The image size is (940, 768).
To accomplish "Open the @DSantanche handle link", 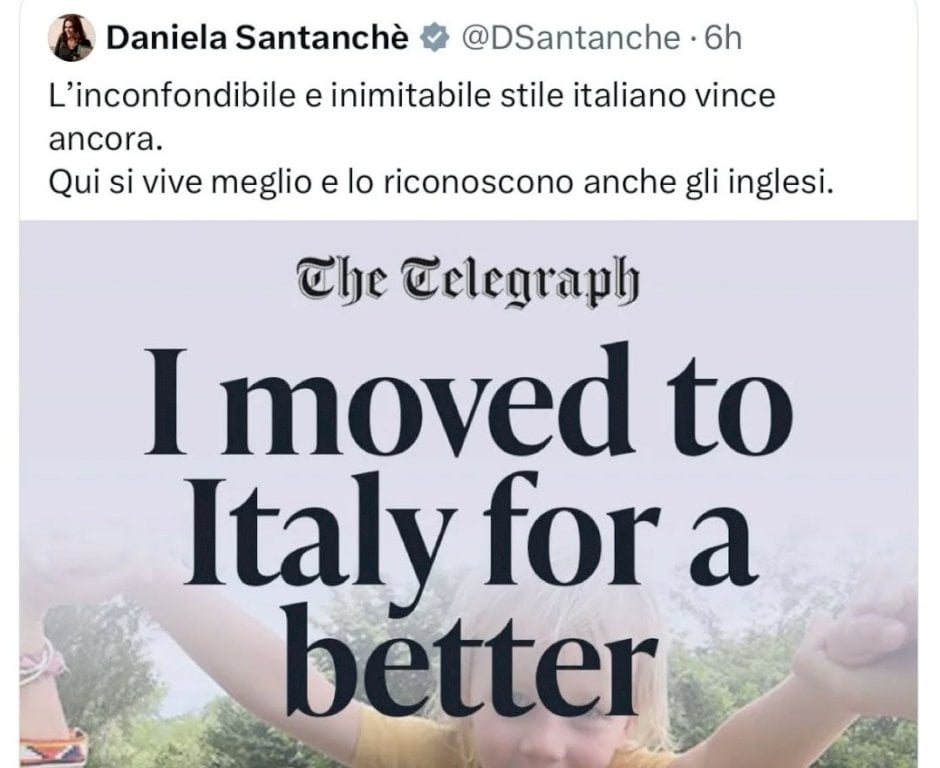I will (x=569, y=39).
